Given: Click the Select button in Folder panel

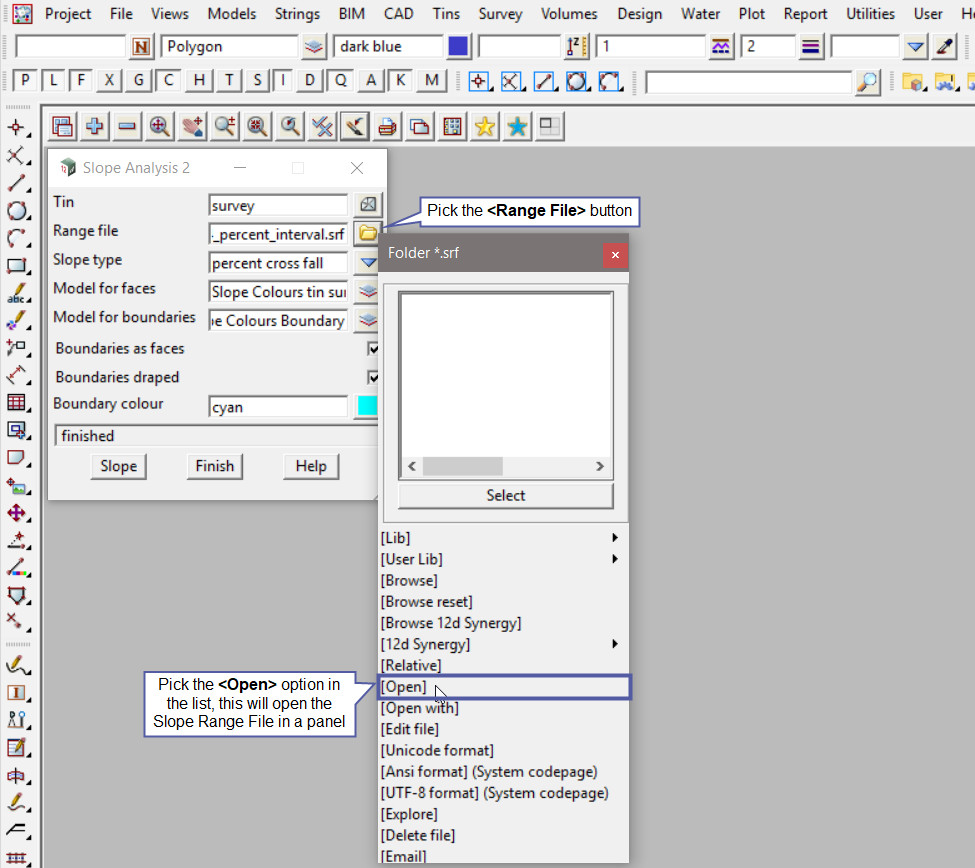Looking at the screenshot, I should coord(505,495).
